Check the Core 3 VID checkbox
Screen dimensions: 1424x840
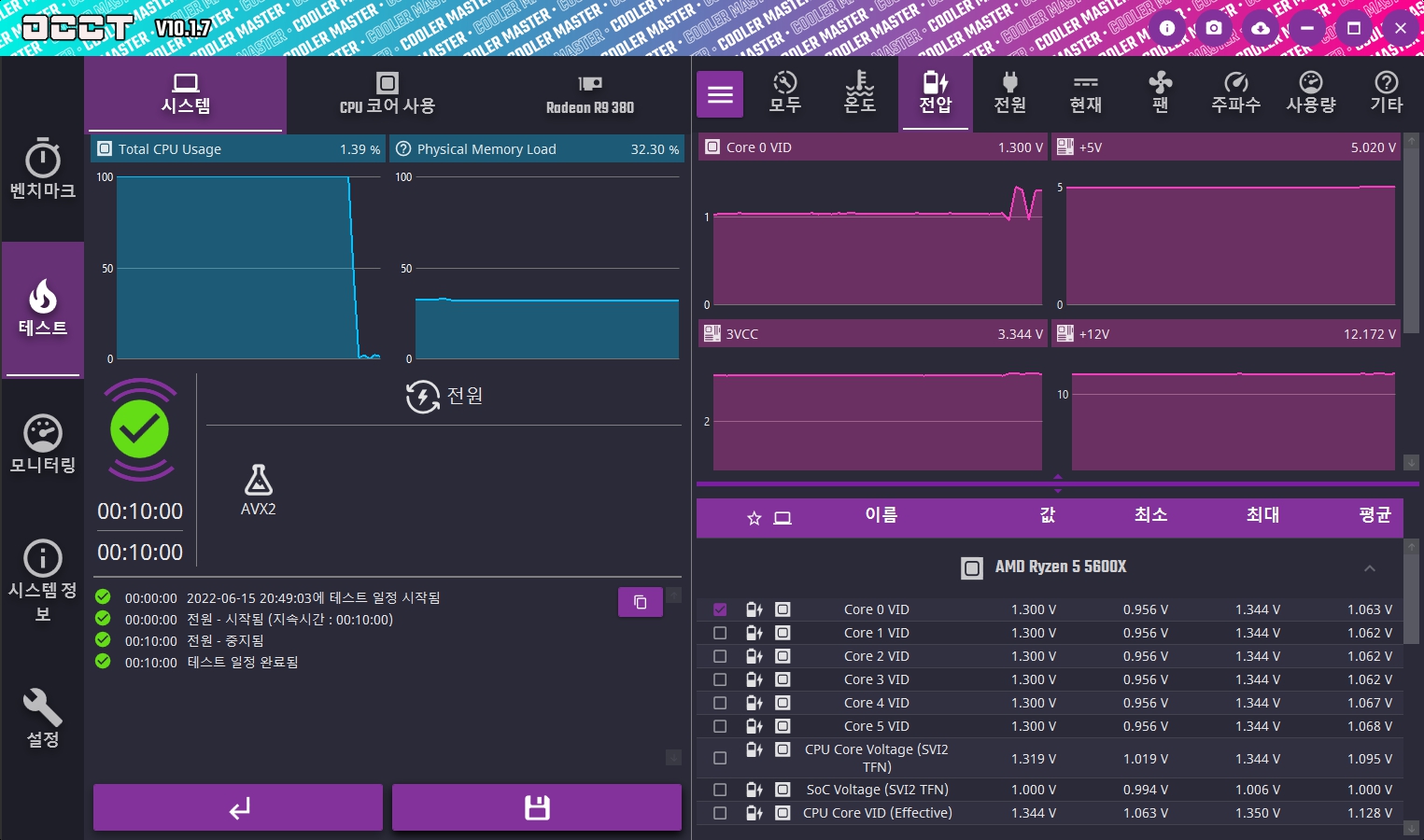(x=720, y=679)
